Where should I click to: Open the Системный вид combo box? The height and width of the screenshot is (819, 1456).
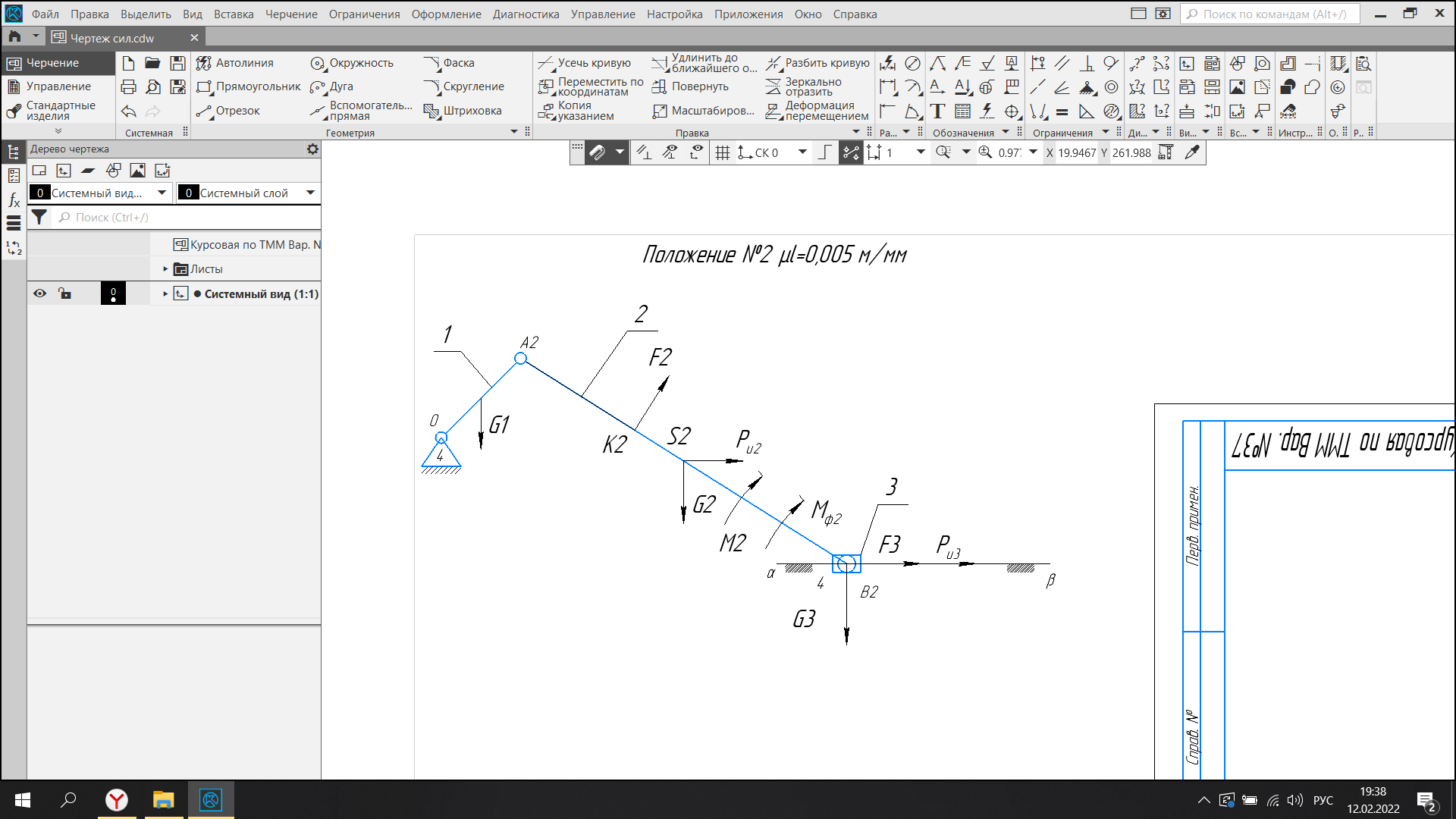point(100,193)
